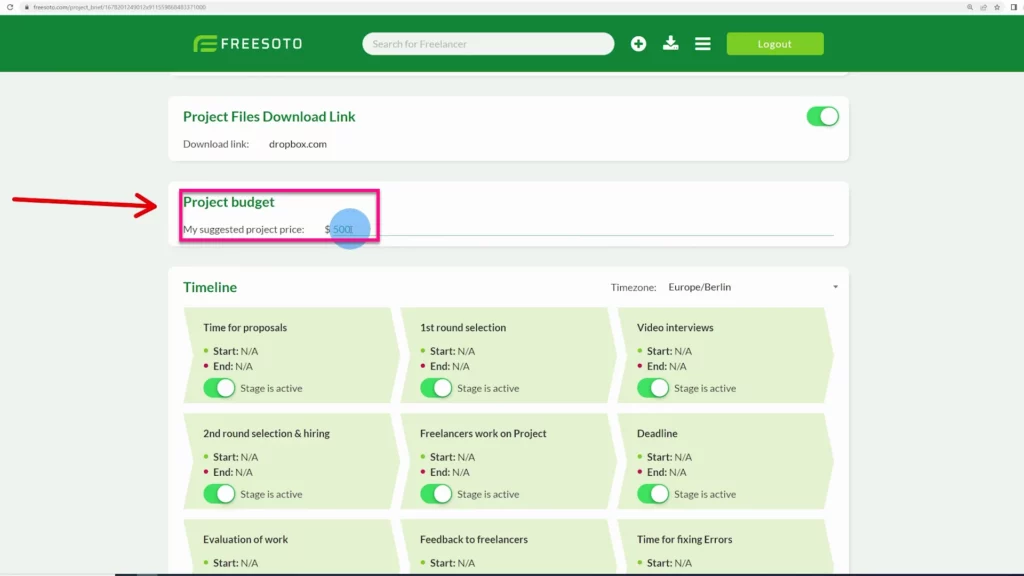Click Deadline Start N/A value
The height and width of the screenshot is (576, 1024).
coord(682,456)
